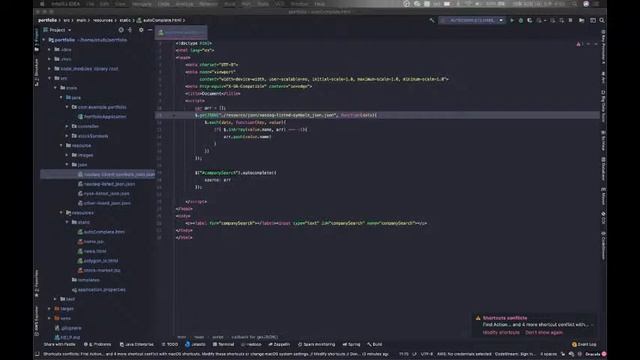
Task: Expand the .idea folder arrow
Action: [50, 49]
